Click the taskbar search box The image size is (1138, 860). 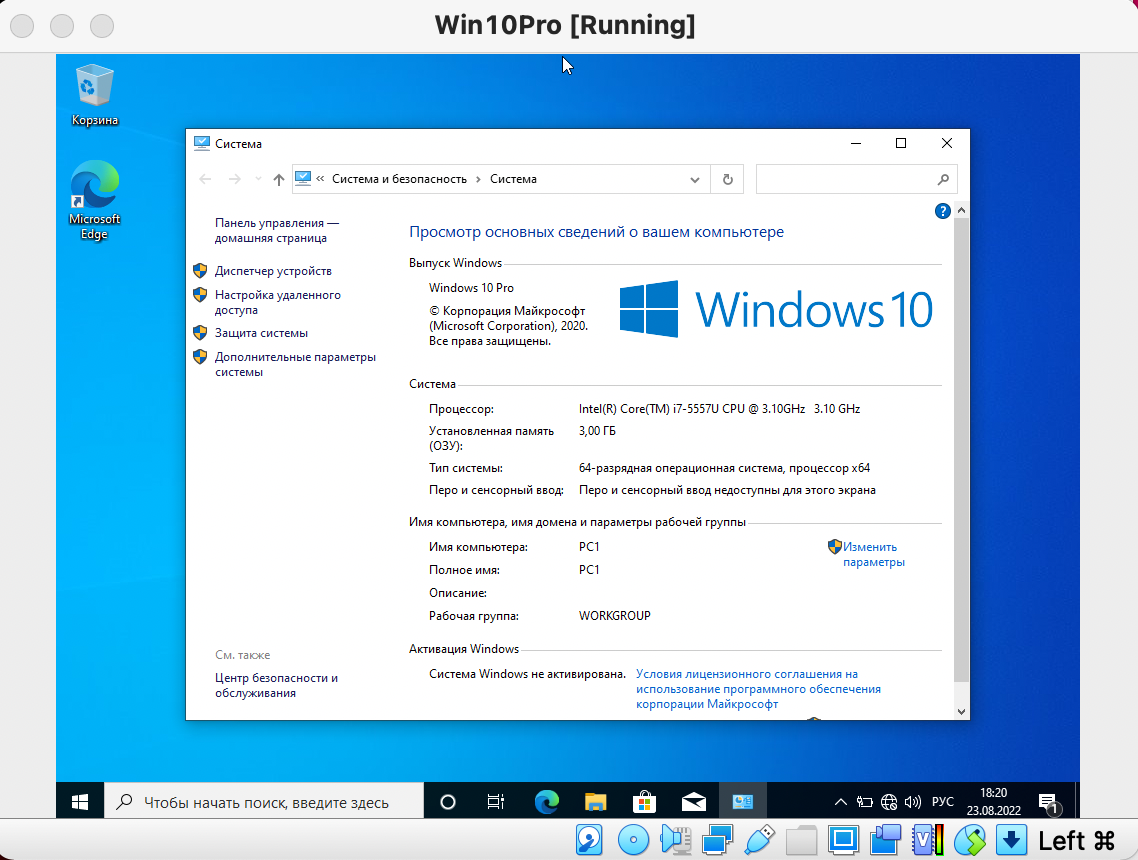264,801
